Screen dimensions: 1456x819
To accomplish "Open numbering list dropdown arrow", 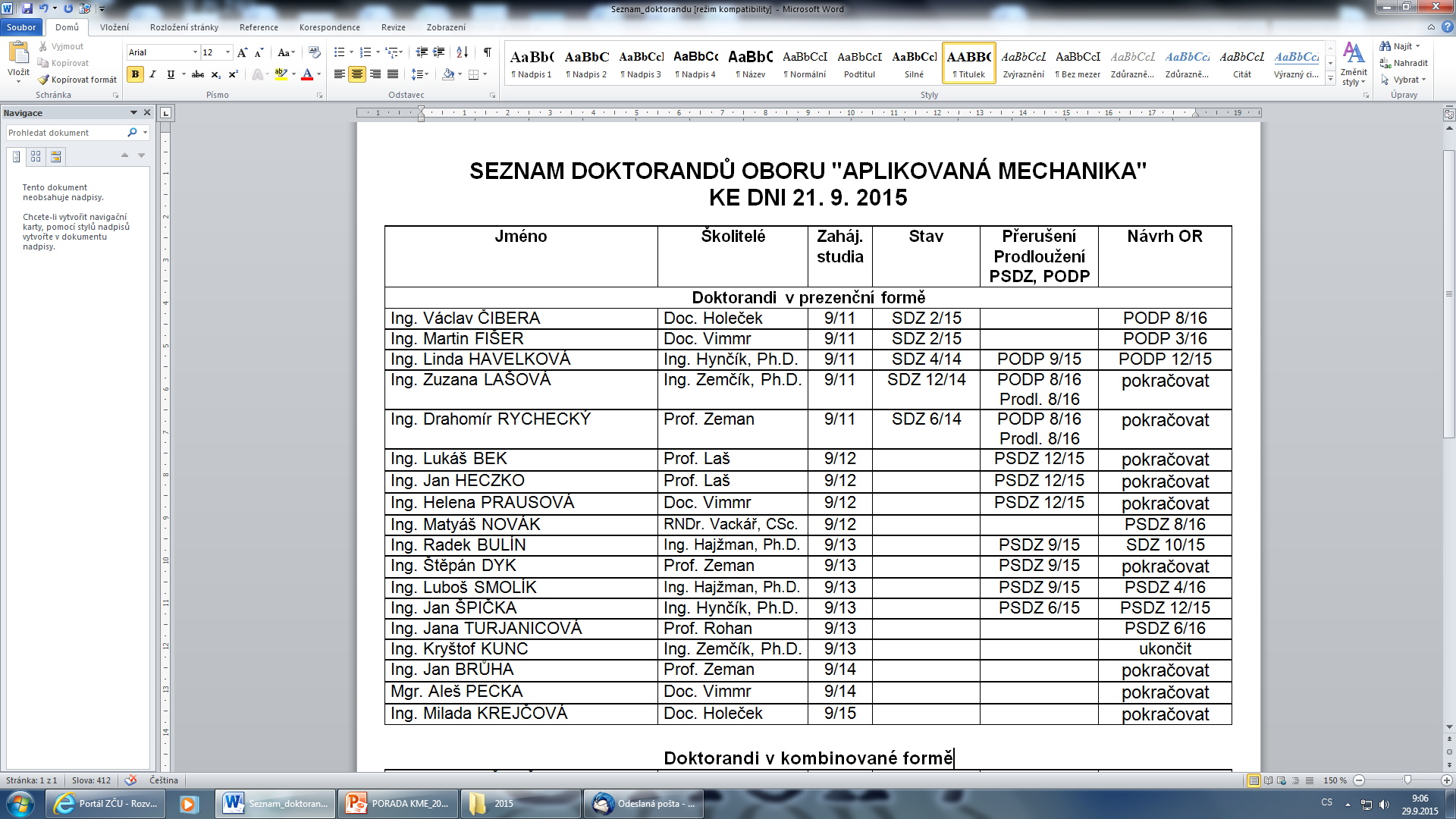I will (x=378, y=52).
